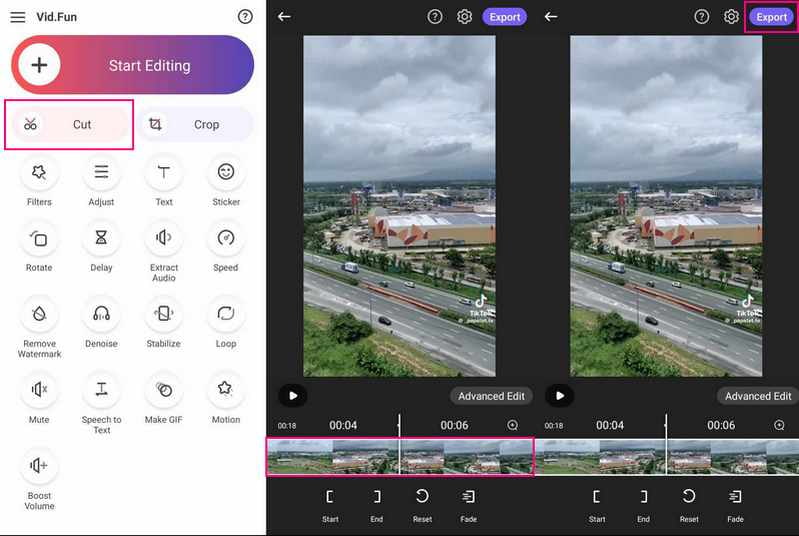This screenshot has width=799, height=536.
Task: Open the Speed tool
Action: (226, 239)
